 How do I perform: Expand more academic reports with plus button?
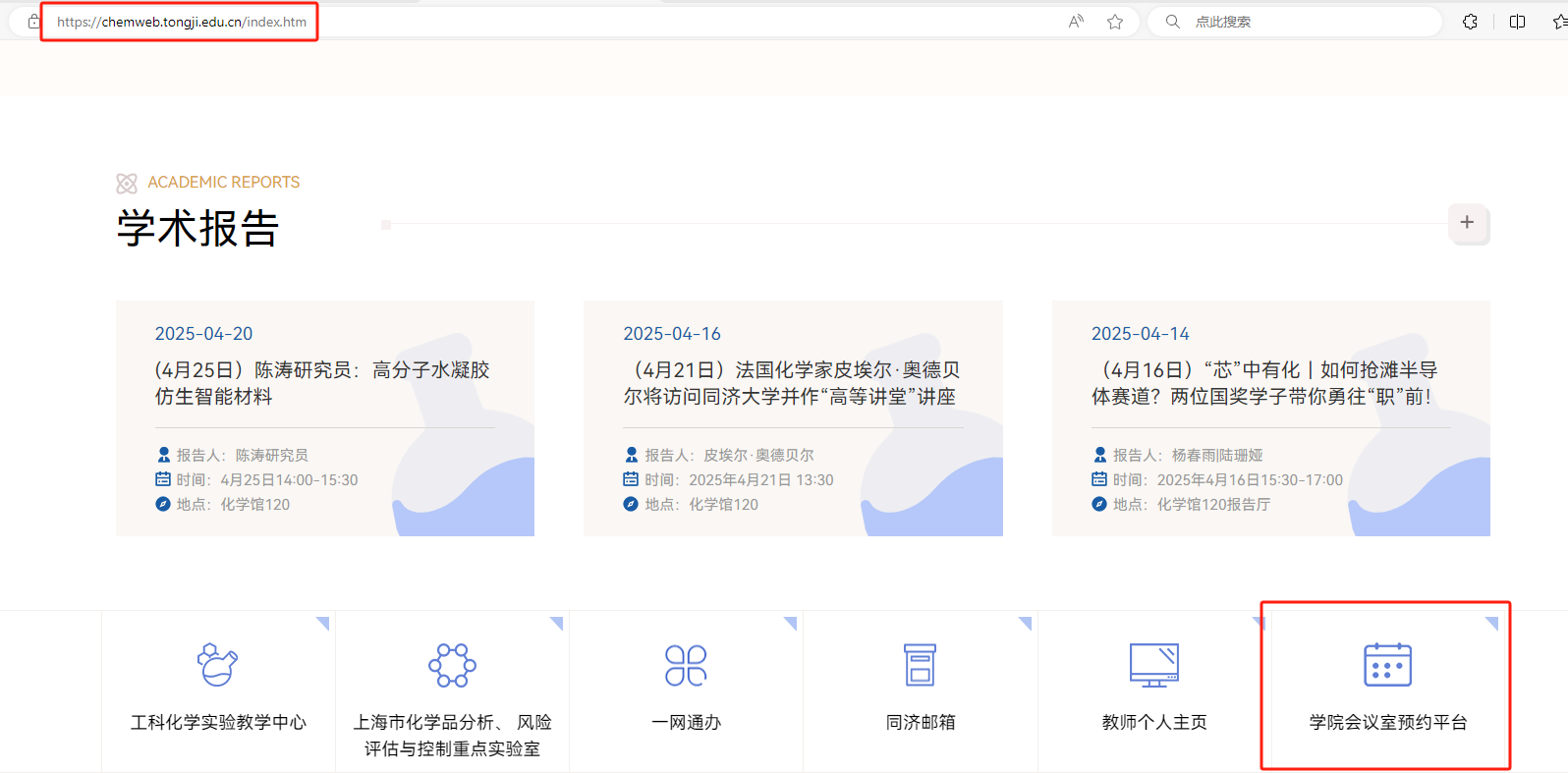pyautogui.click(x=1467, y=223)
